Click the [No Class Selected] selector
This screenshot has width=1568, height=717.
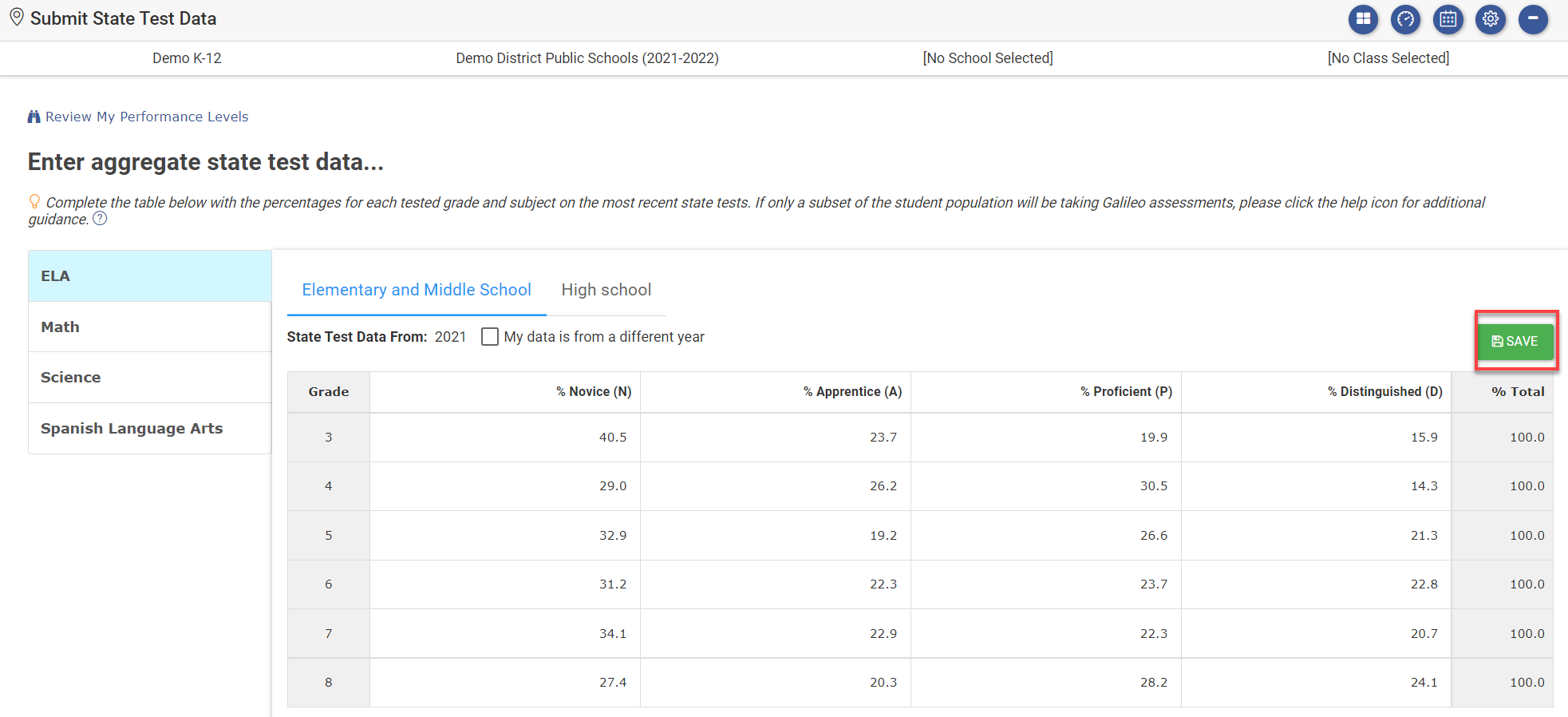point(1388,58)
